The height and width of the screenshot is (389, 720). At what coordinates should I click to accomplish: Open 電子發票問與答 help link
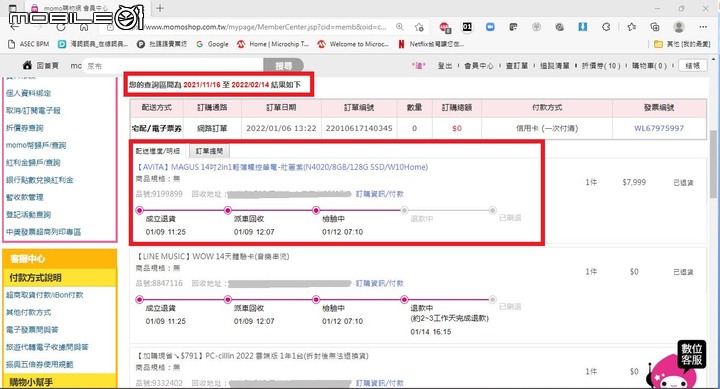pyautogui.click(x=32, y=330)
